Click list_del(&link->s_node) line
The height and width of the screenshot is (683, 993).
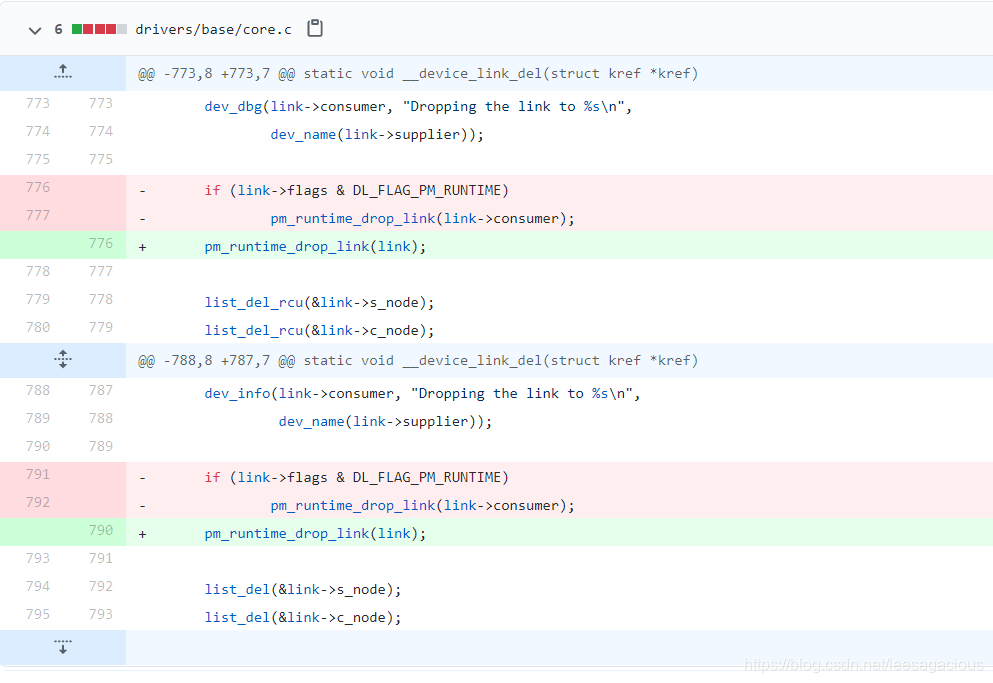(303, 590)
